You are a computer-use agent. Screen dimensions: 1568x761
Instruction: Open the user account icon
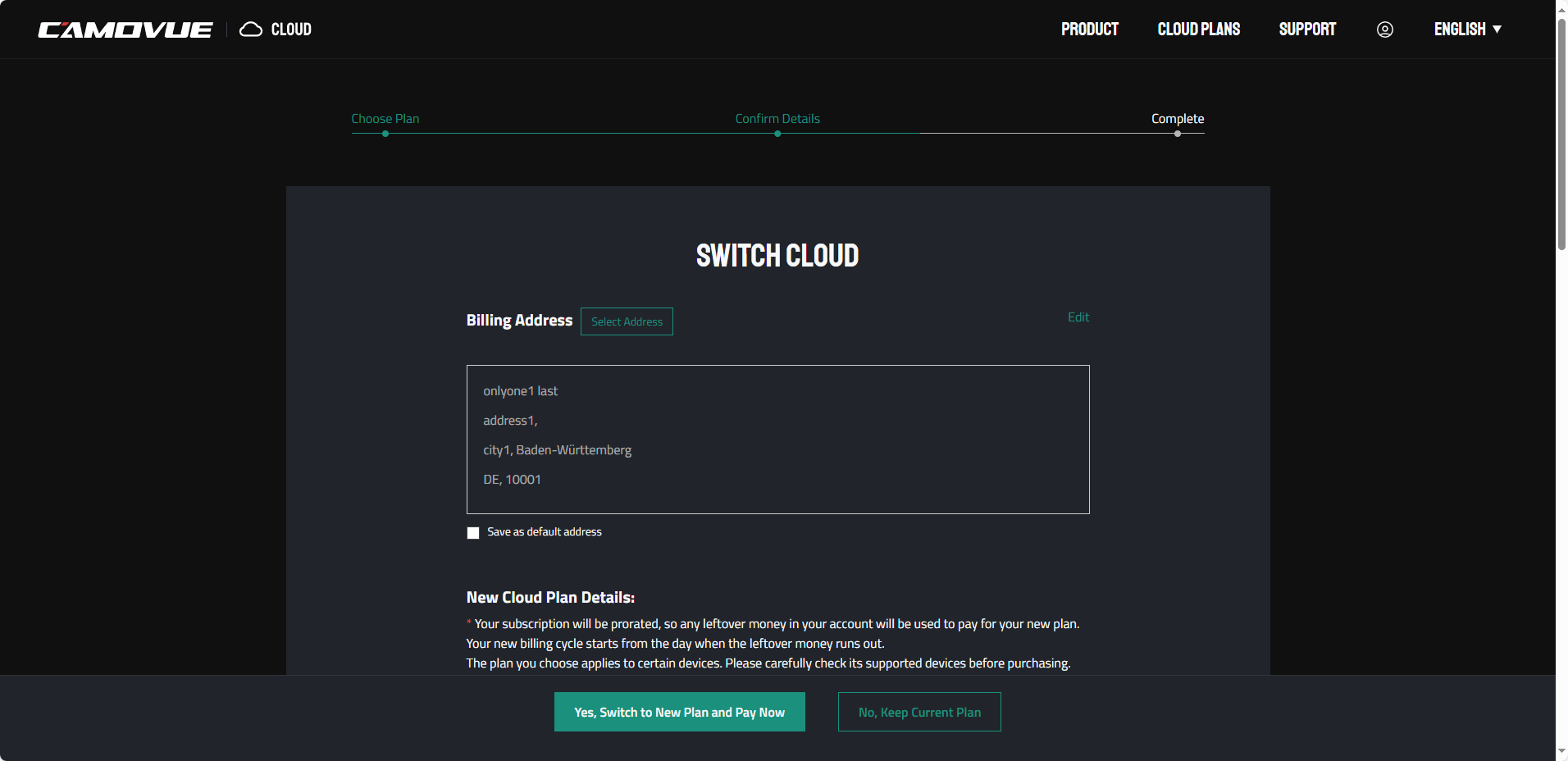[x=1385, y=30]
